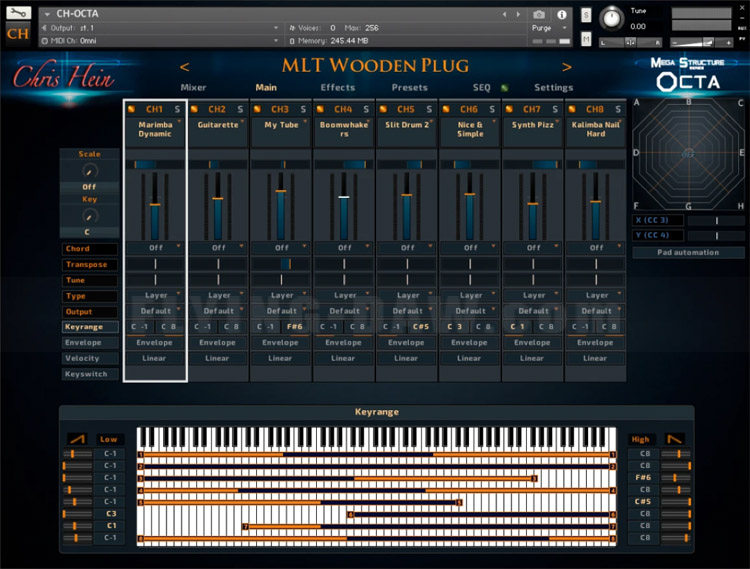The image size is (750, 569).
Task: Click the CH5 C#5 high key field
Action: click(421, 327)
